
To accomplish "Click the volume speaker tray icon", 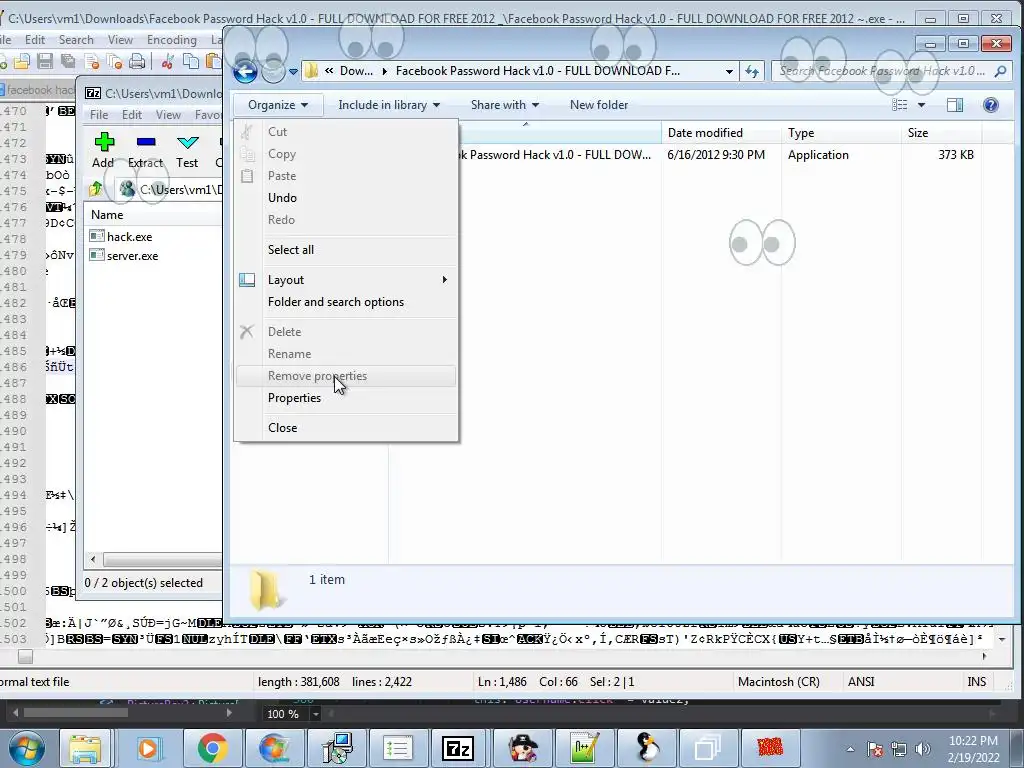I will point(922,749).
